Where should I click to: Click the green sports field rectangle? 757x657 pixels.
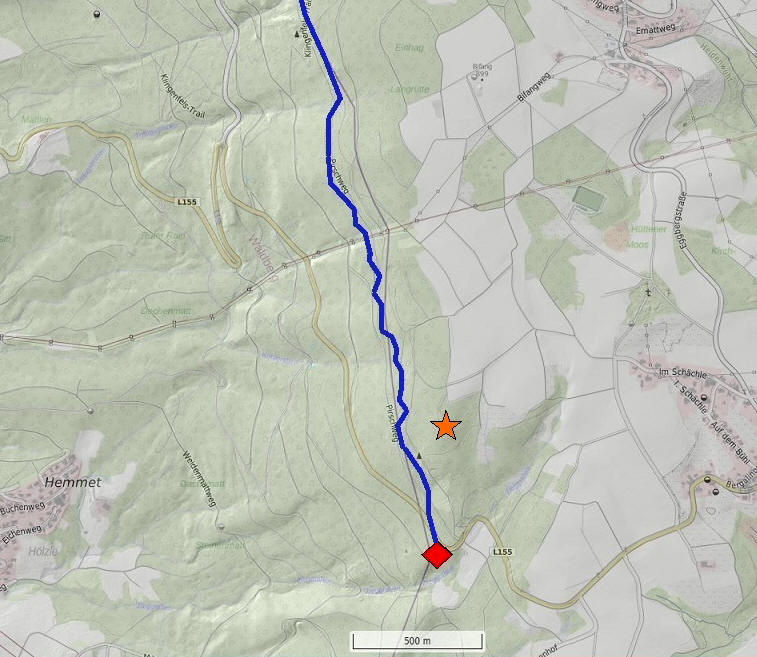pos(589,199)
